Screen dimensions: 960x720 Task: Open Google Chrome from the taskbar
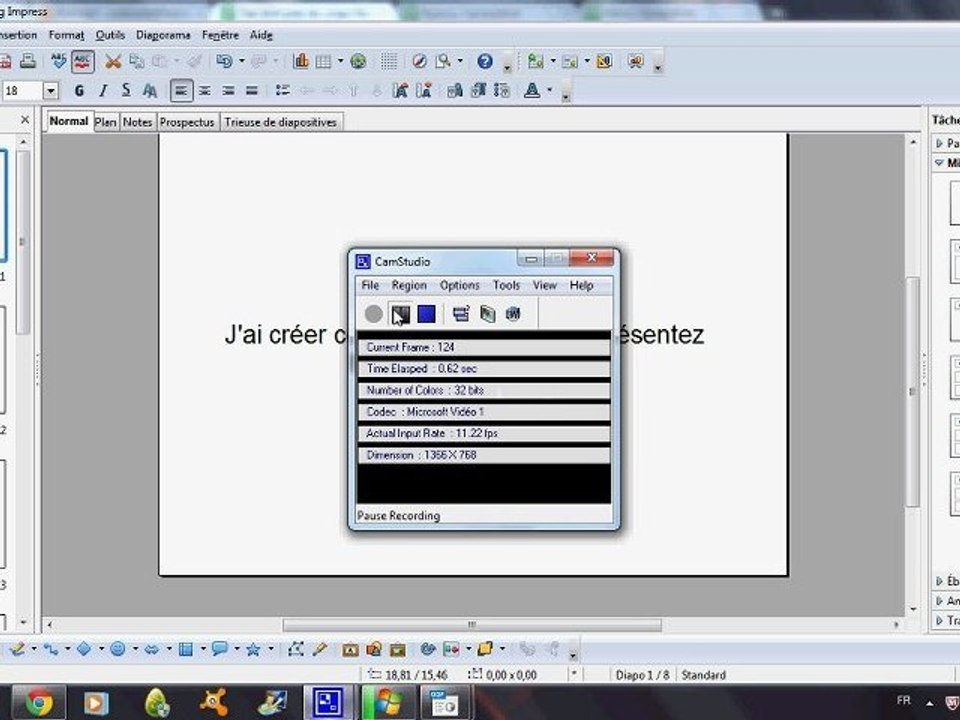39,703
